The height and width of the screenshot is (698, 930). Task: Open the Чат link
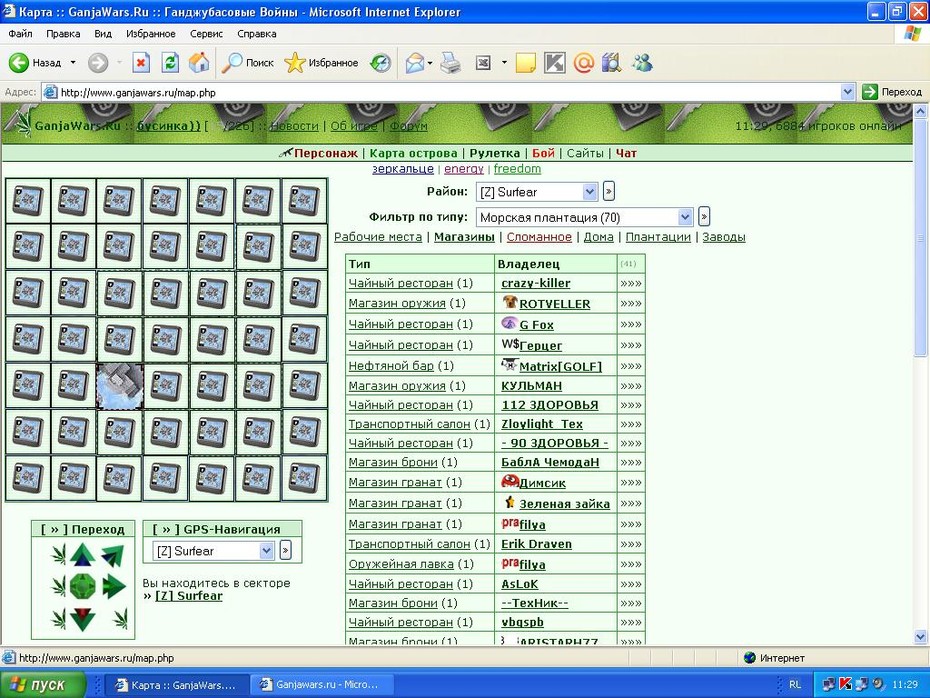pyautogui.click(x=626, y=153)
